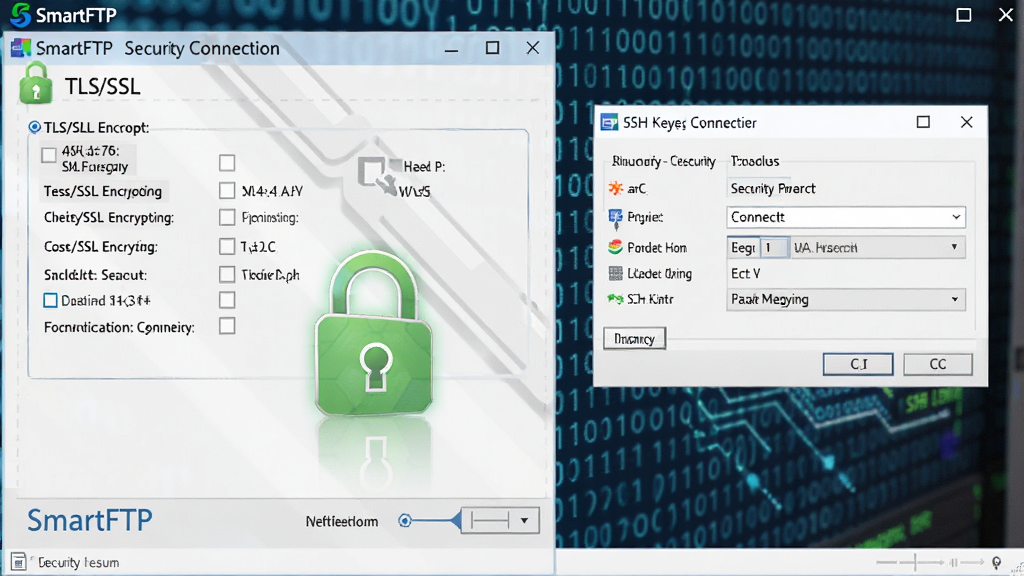The width and height of the screenshot is (1024, 576).
Task: Click the grid icon beside Lfadet Oxing
Action: 615,273
